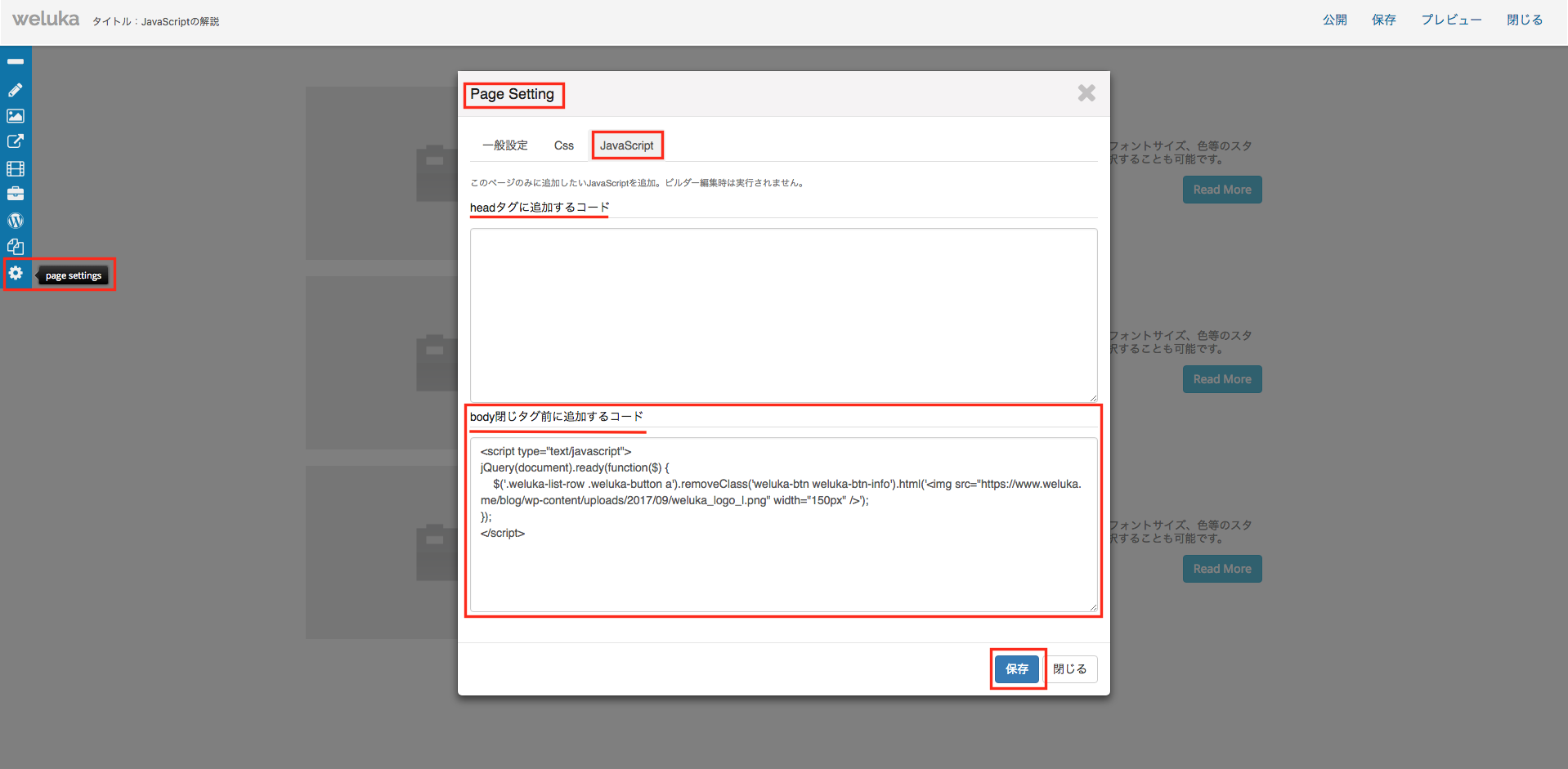The image size is (1568, 769).
Task: Click the 閉じる button in dialog footer
Action: click(x=1070, y=669)
